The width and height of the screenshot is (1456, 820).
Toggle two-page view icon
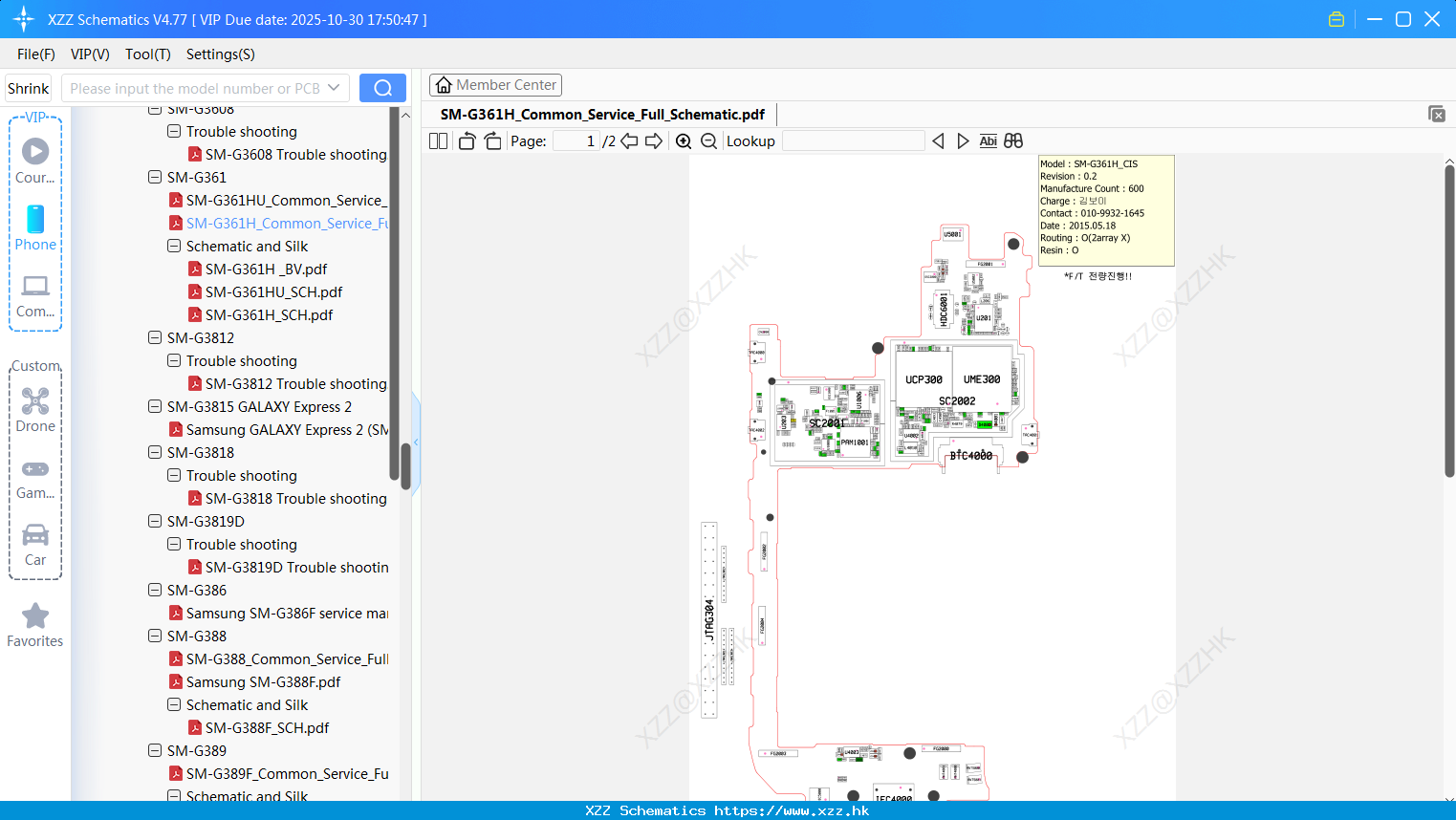[x=438, y=140]
